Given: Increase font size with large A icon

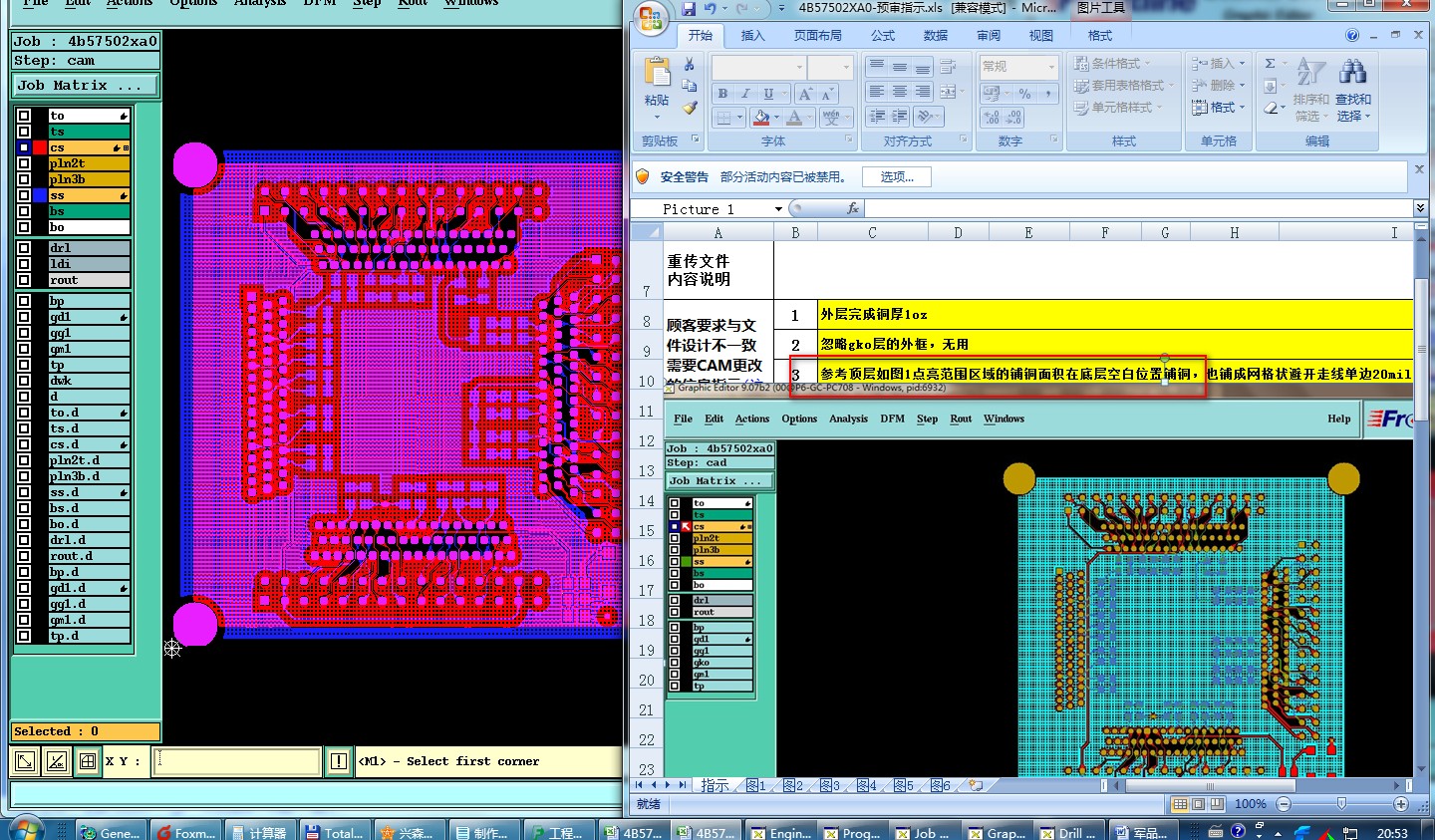Looking at the screenshot, I should point(805,94).
